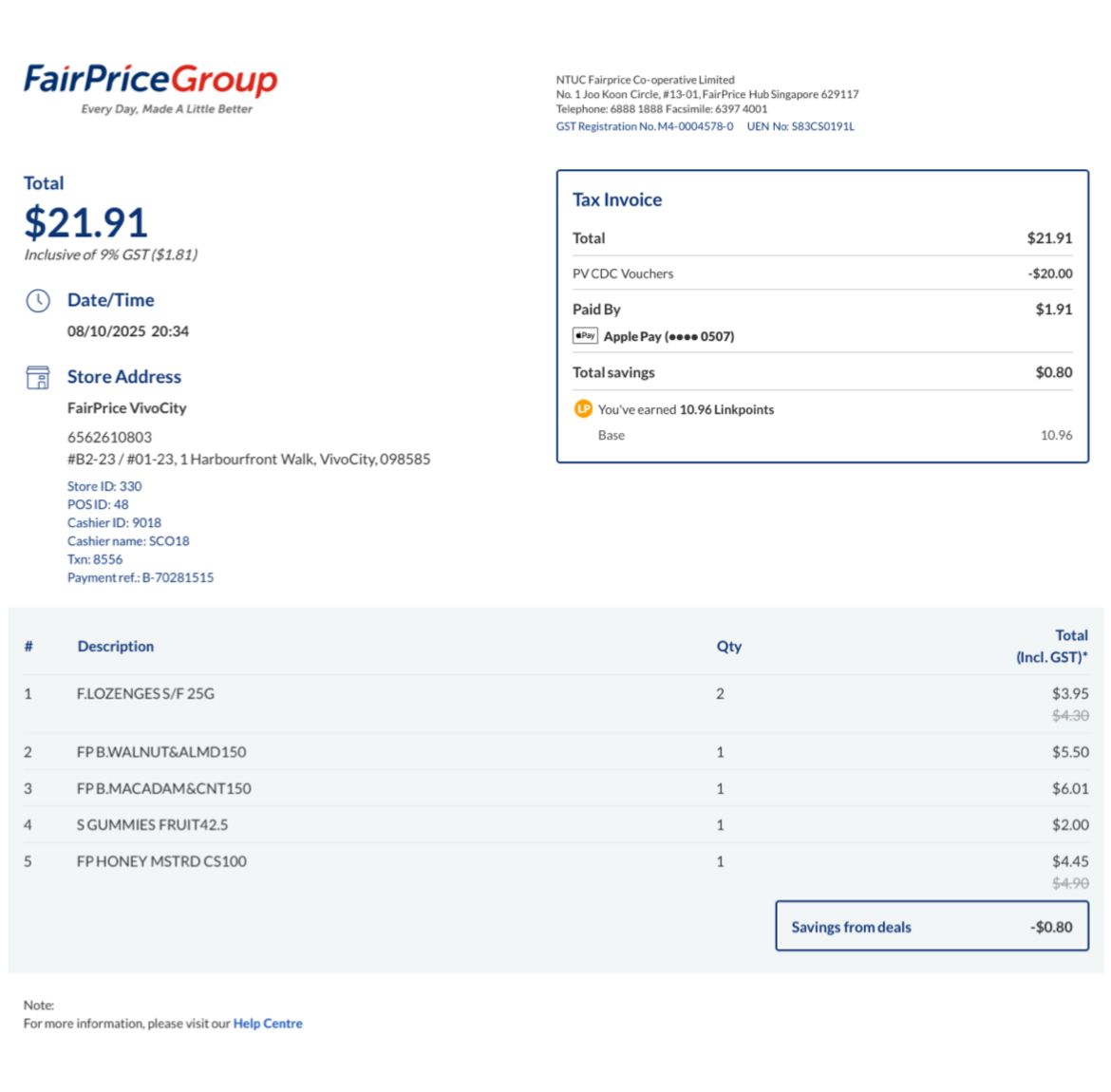
Task: Click the $5.50 price
Action: coord(1070,752)
